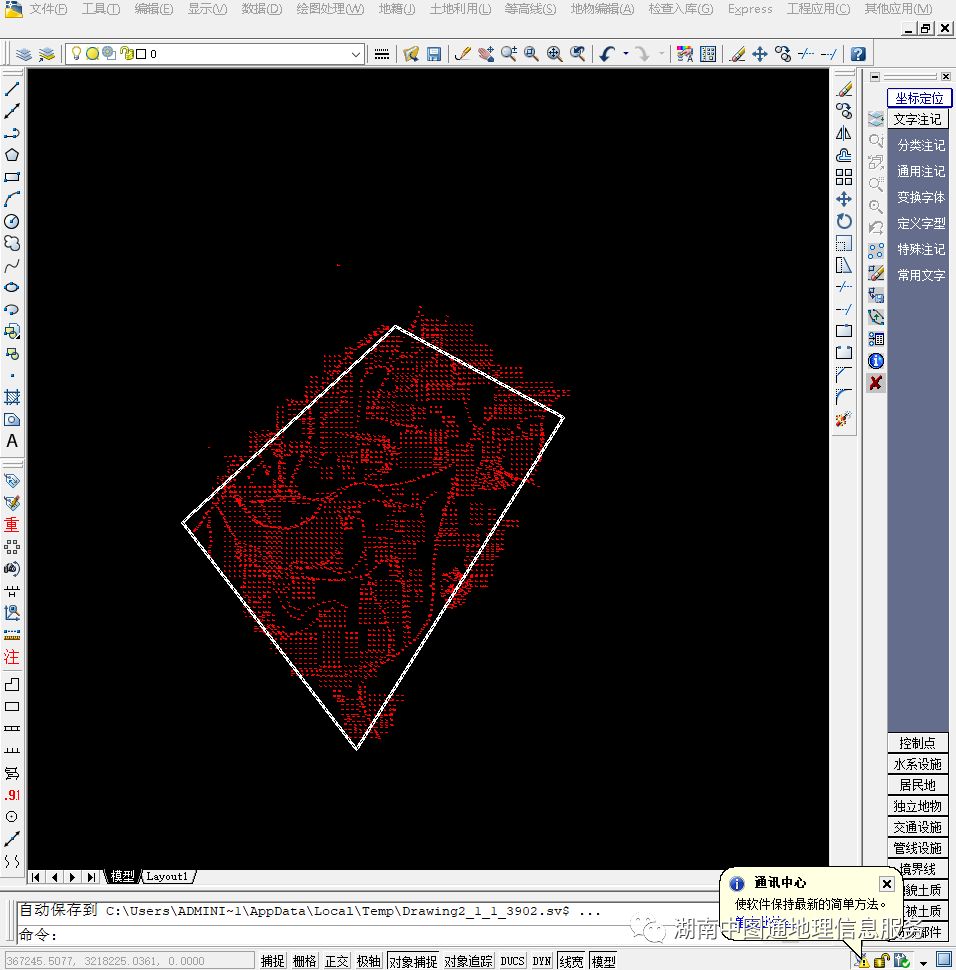Screen dimensions: 956x970
Task: Toggle 对象捕捉 object snap
Action: point(413,961)
